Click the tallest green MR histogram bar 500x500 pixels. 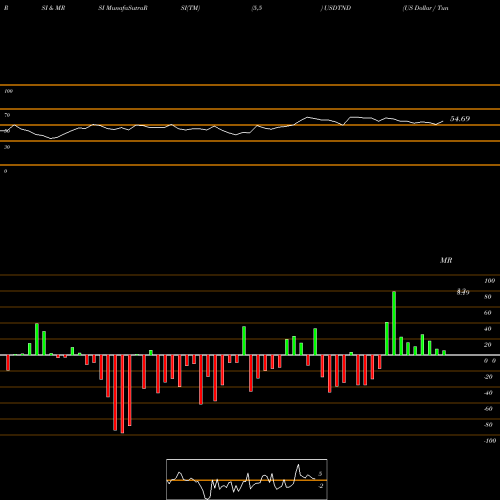tap(394, 323)
